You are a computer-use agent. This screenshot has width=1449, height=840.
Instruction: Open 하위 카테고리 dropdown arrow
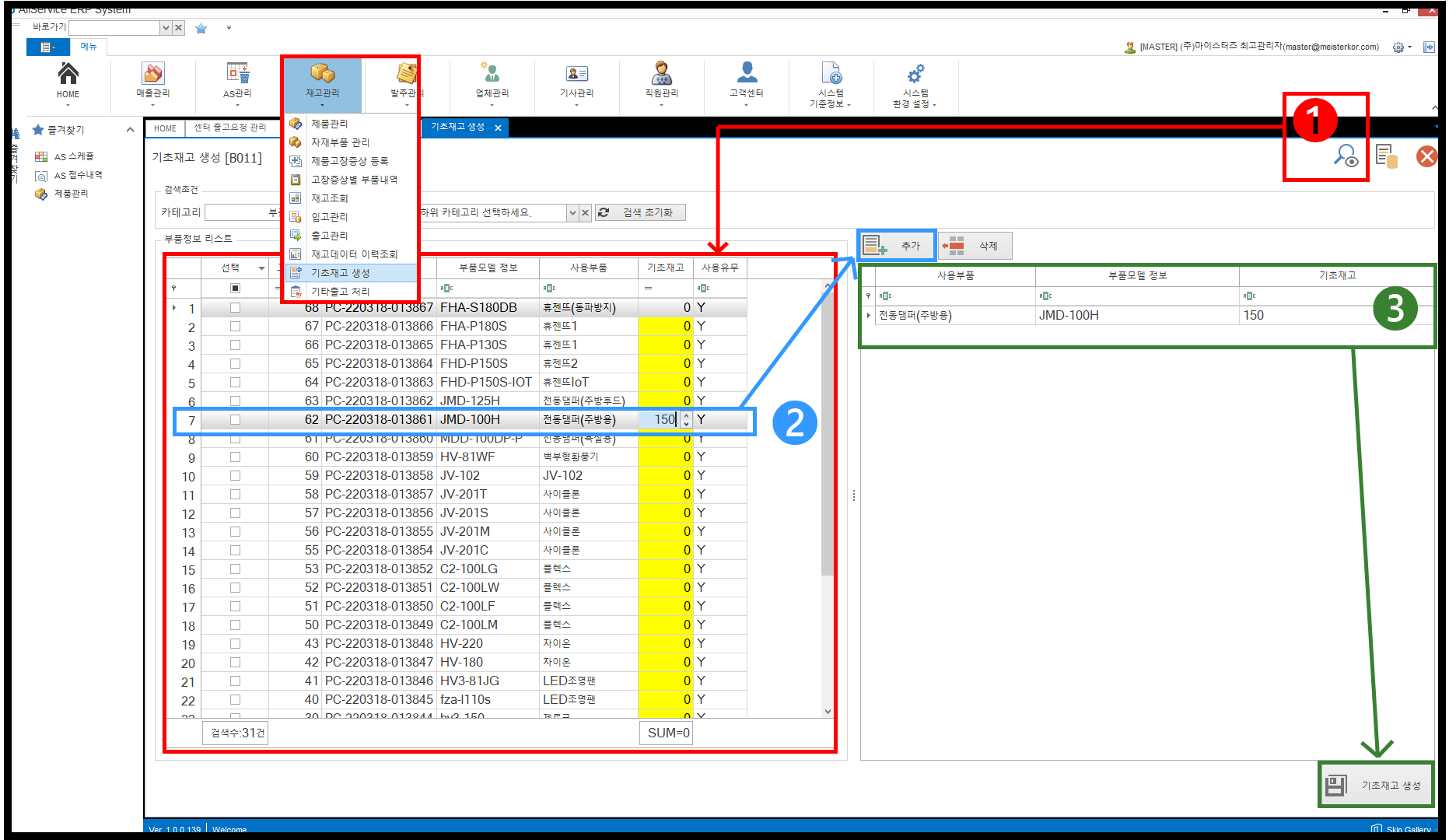572,212
